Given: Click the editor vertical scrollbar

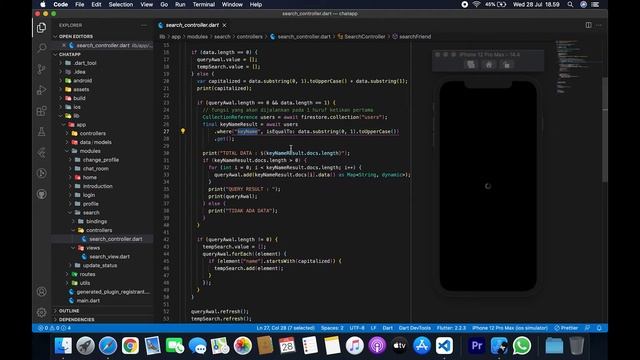Looking at the screenshot, I should (605, 130).
